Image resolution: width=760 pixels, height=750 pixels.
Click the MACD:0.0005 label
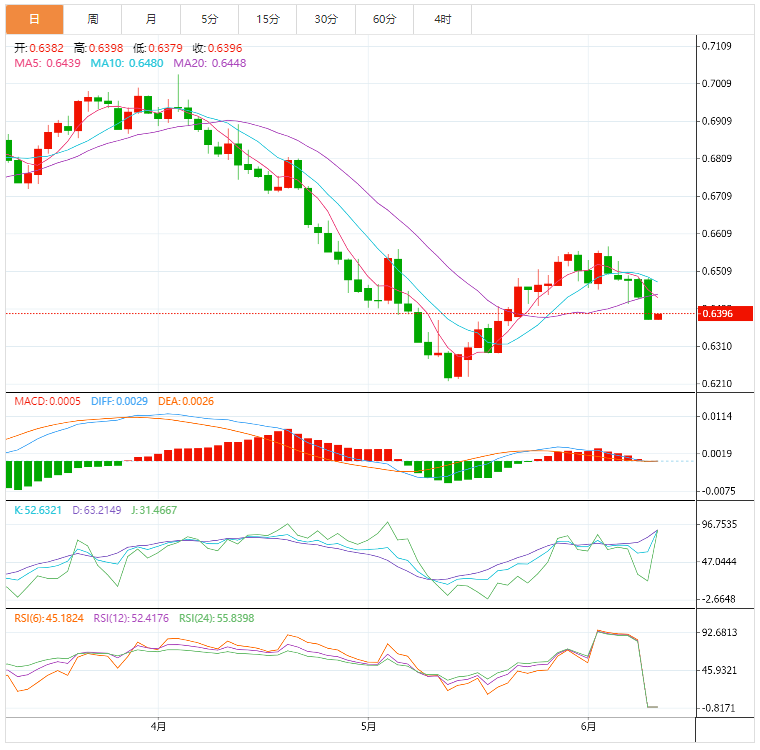click(48, 401)
